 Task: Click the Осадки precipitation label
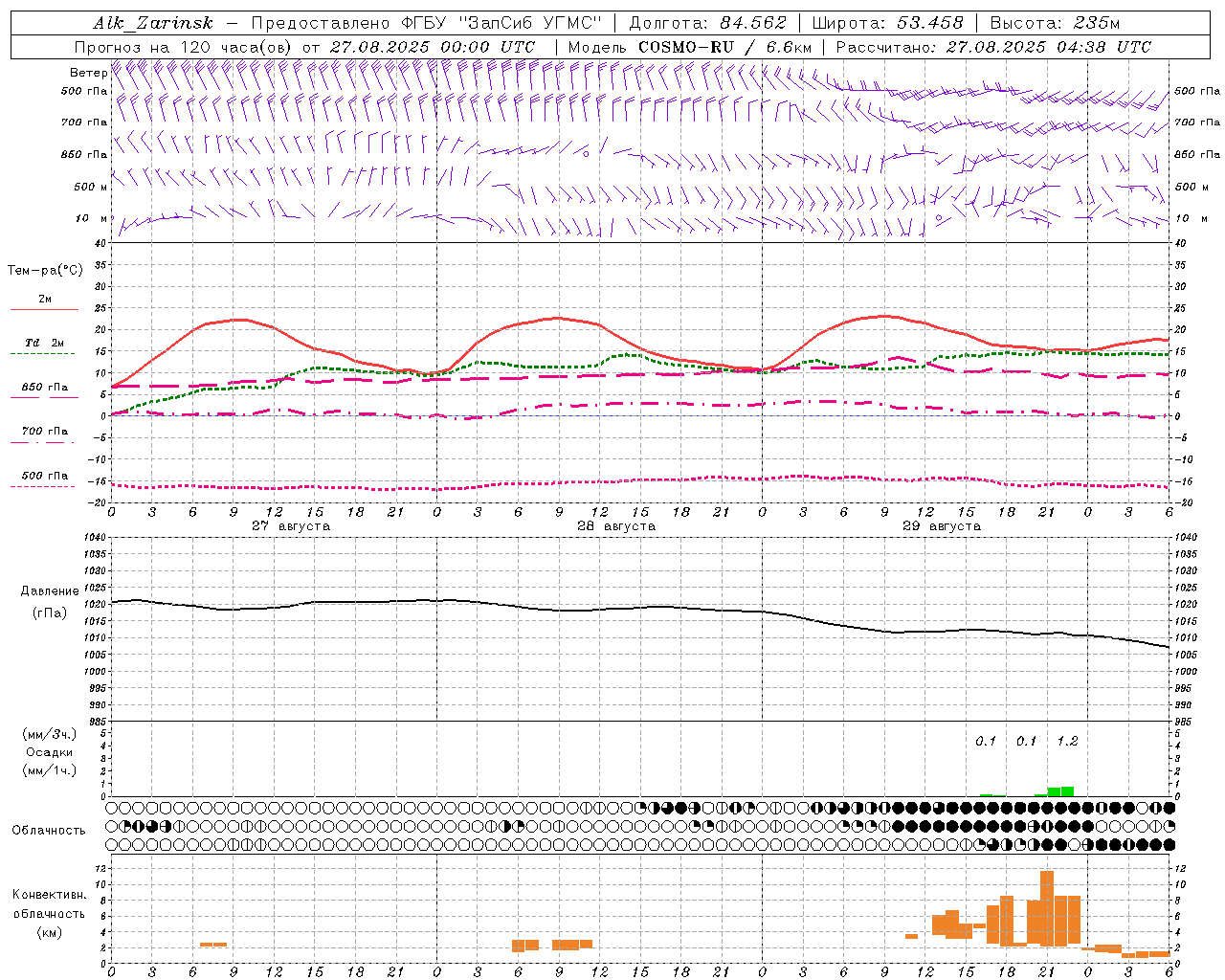pos(50,752)
